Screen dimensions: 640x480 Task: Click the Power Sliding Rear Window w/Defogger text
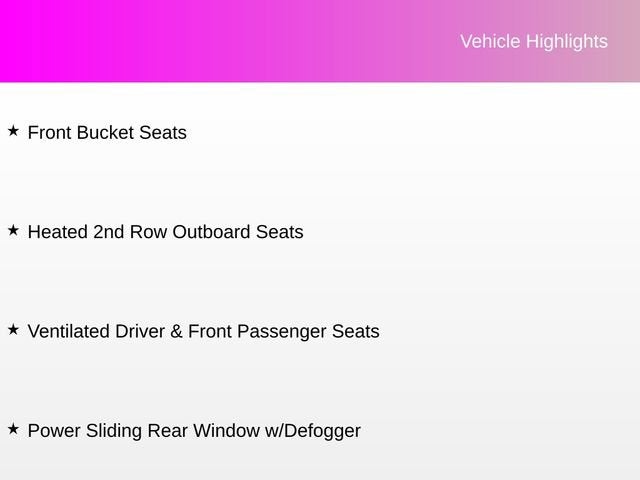coord(194,431)
